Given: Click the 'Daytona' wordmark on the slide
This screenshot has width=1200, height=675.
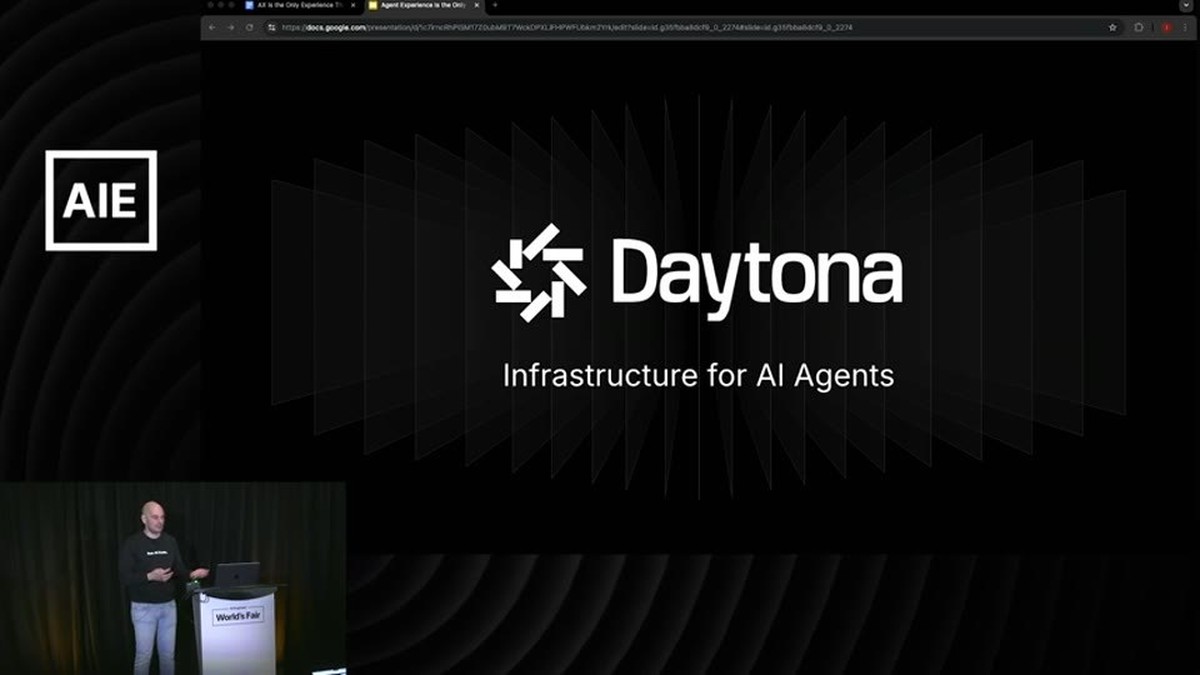Looking at the screenshot, I should pos(757,271).
